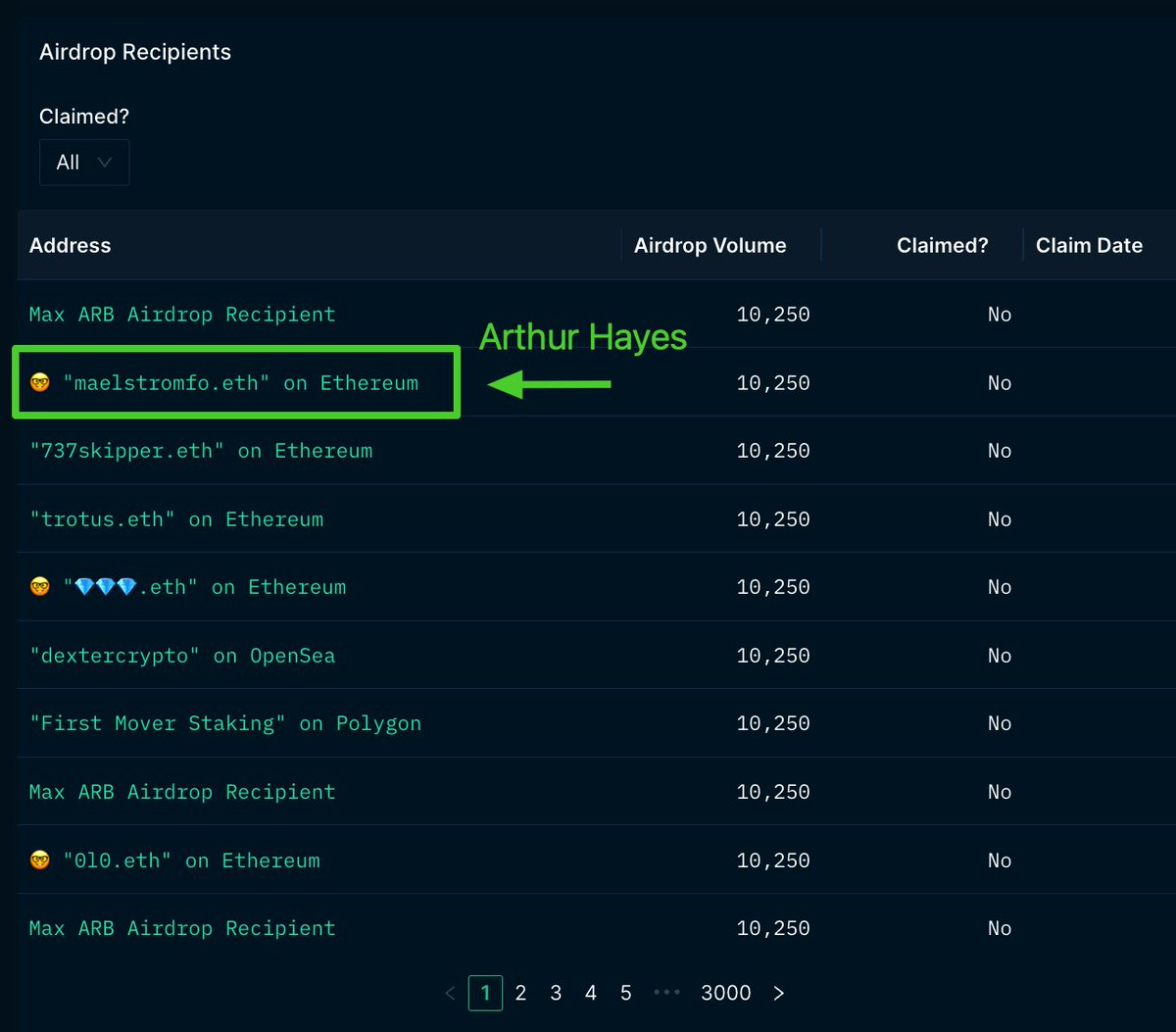Click the nerd-face emoji beside maelstromfo.eth

[x=37, y=382]
